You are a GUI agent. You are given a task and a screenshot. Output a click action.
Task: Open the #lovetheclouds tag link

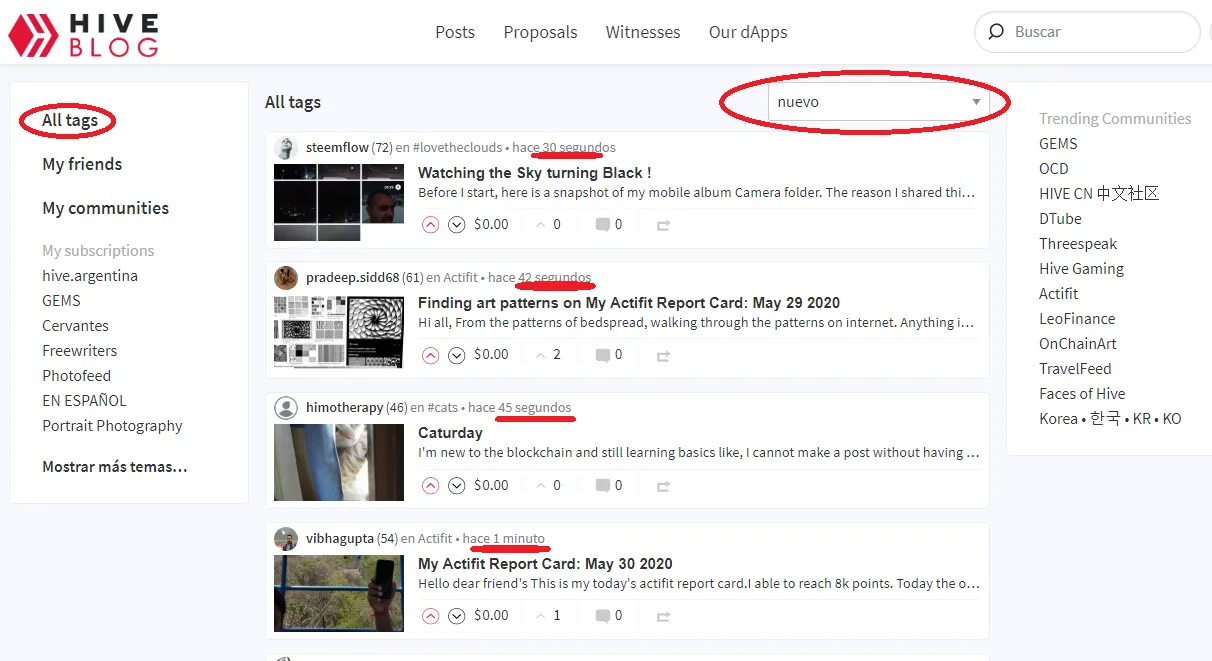pyautogui.click(x=457, y=148)
